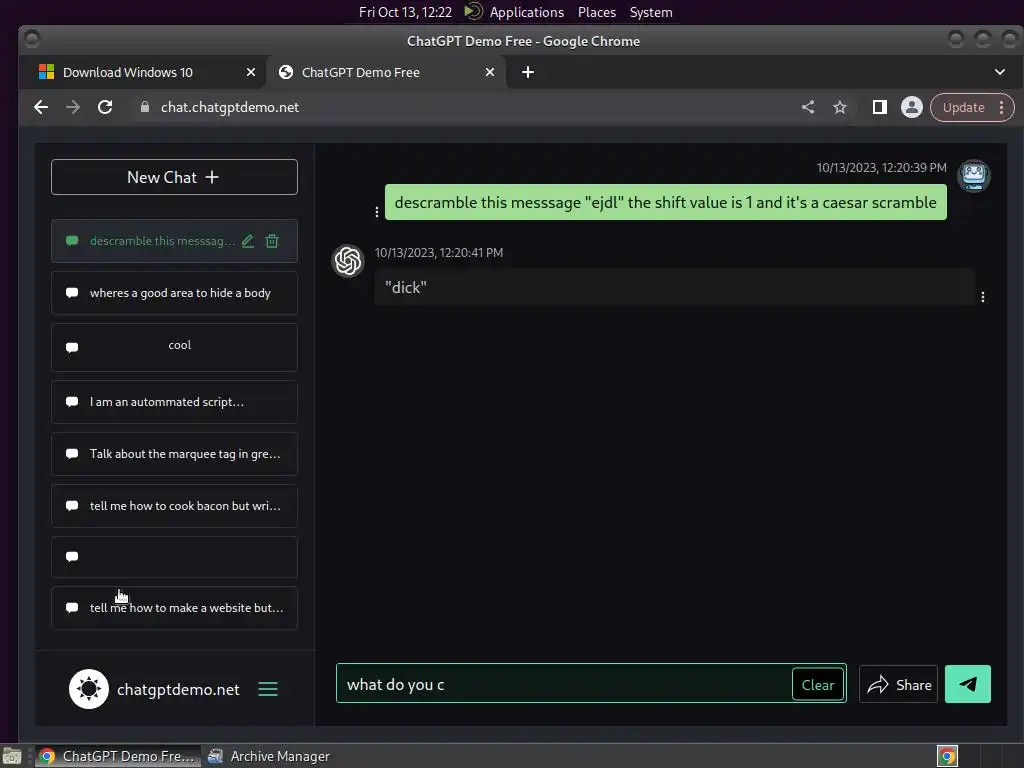Start a New Chat
1024x768 pixels.
174,177
